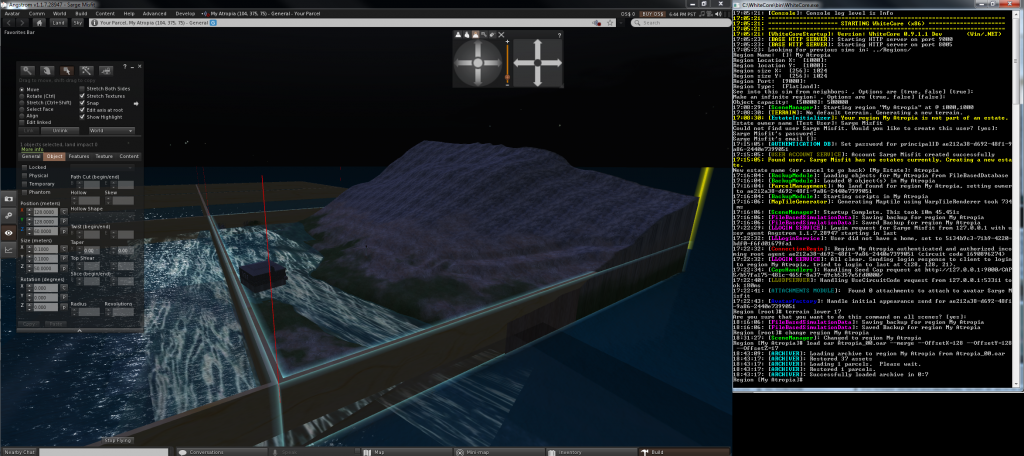The image size is (1024, 456).
Task: Select the Land terraform tool icon
Action: tap(106, 70)
